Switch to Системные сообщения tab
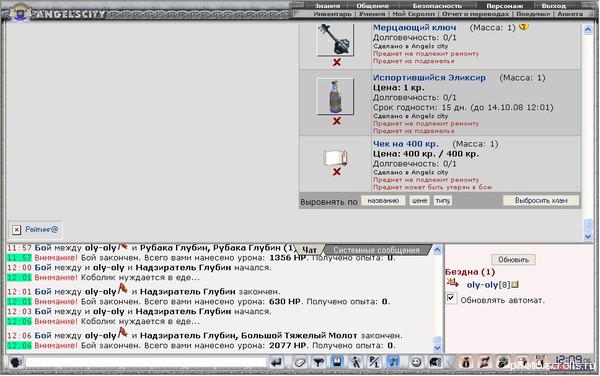The height and width of the screenshot is (376, 600). click(x=377, y=250)
